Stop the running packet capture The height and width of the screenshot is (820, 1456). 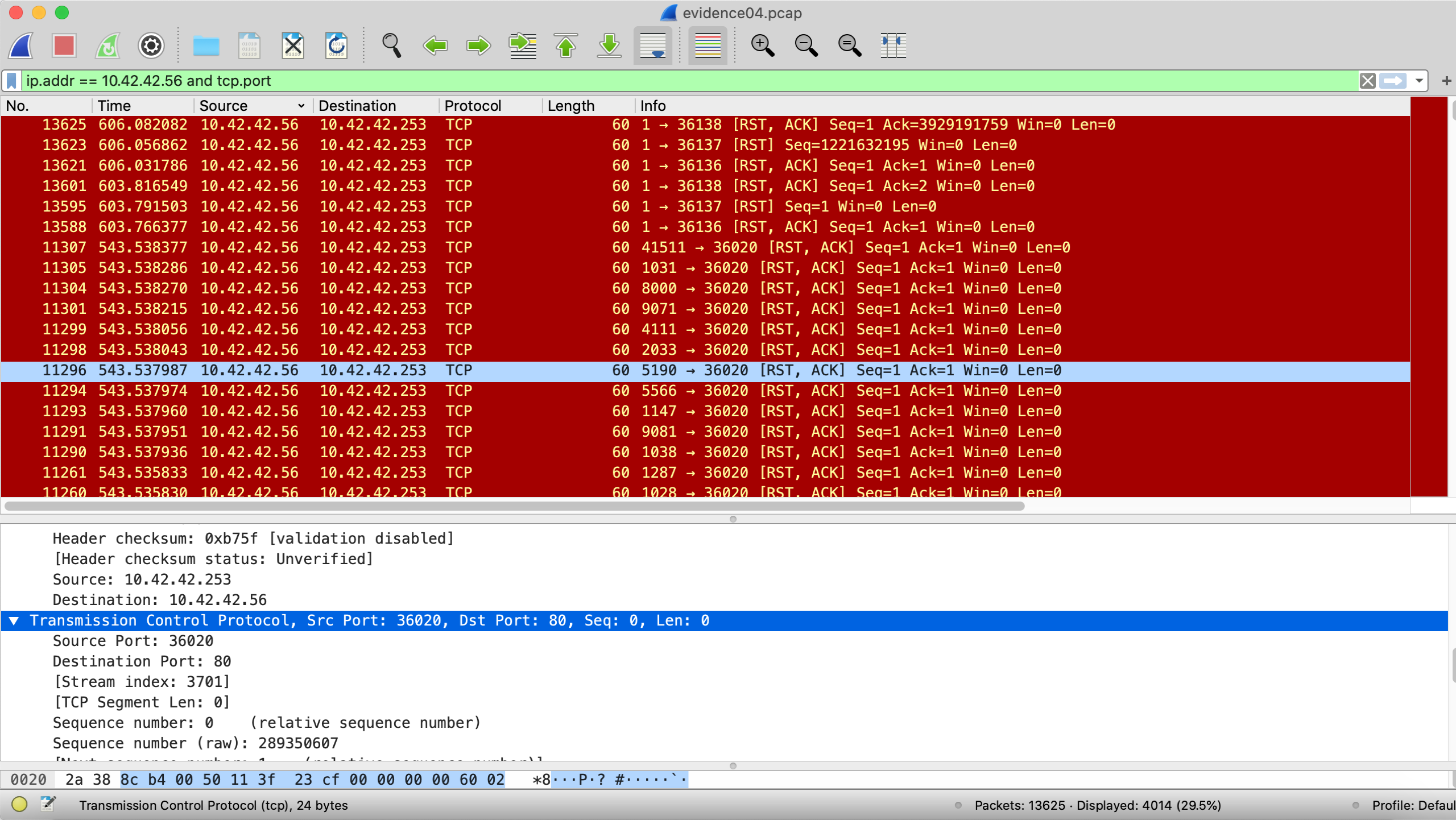click(x=64, y=45)
